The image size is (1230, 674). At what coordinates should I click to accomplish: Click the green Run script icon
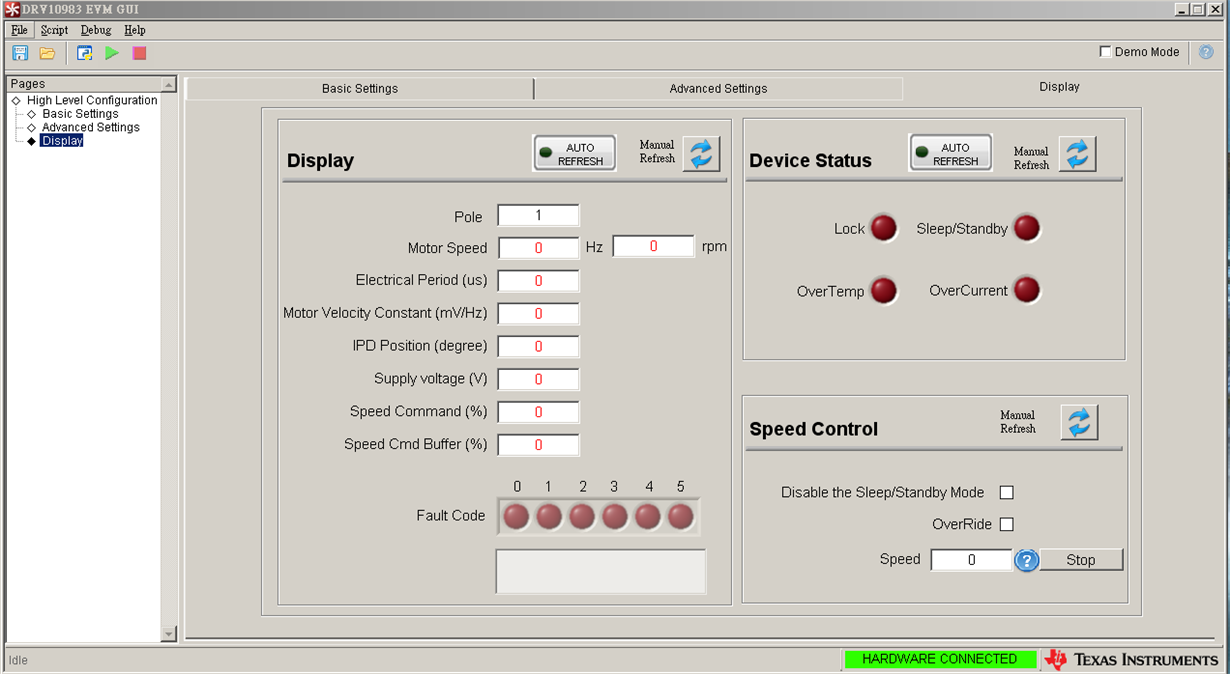point(112,53)
